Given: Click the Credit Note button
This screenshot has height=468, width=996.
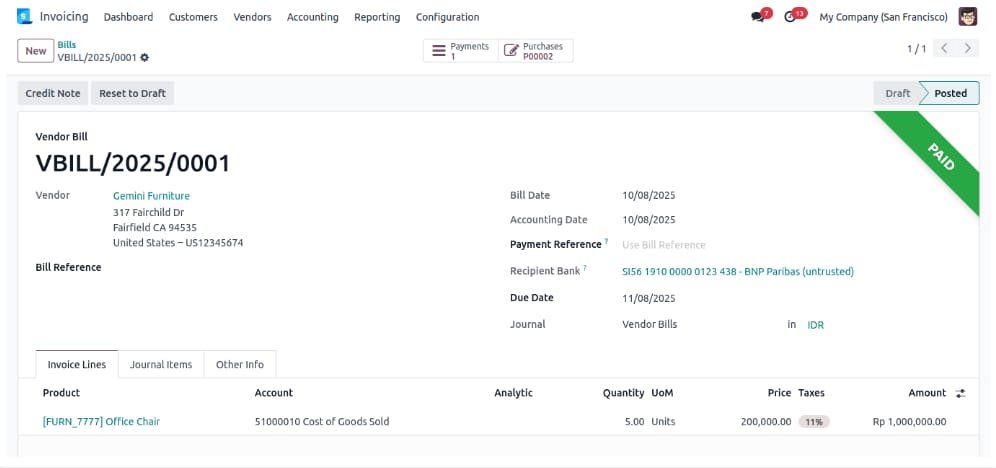Looking at the screenshot, I should tap(53, 93).
